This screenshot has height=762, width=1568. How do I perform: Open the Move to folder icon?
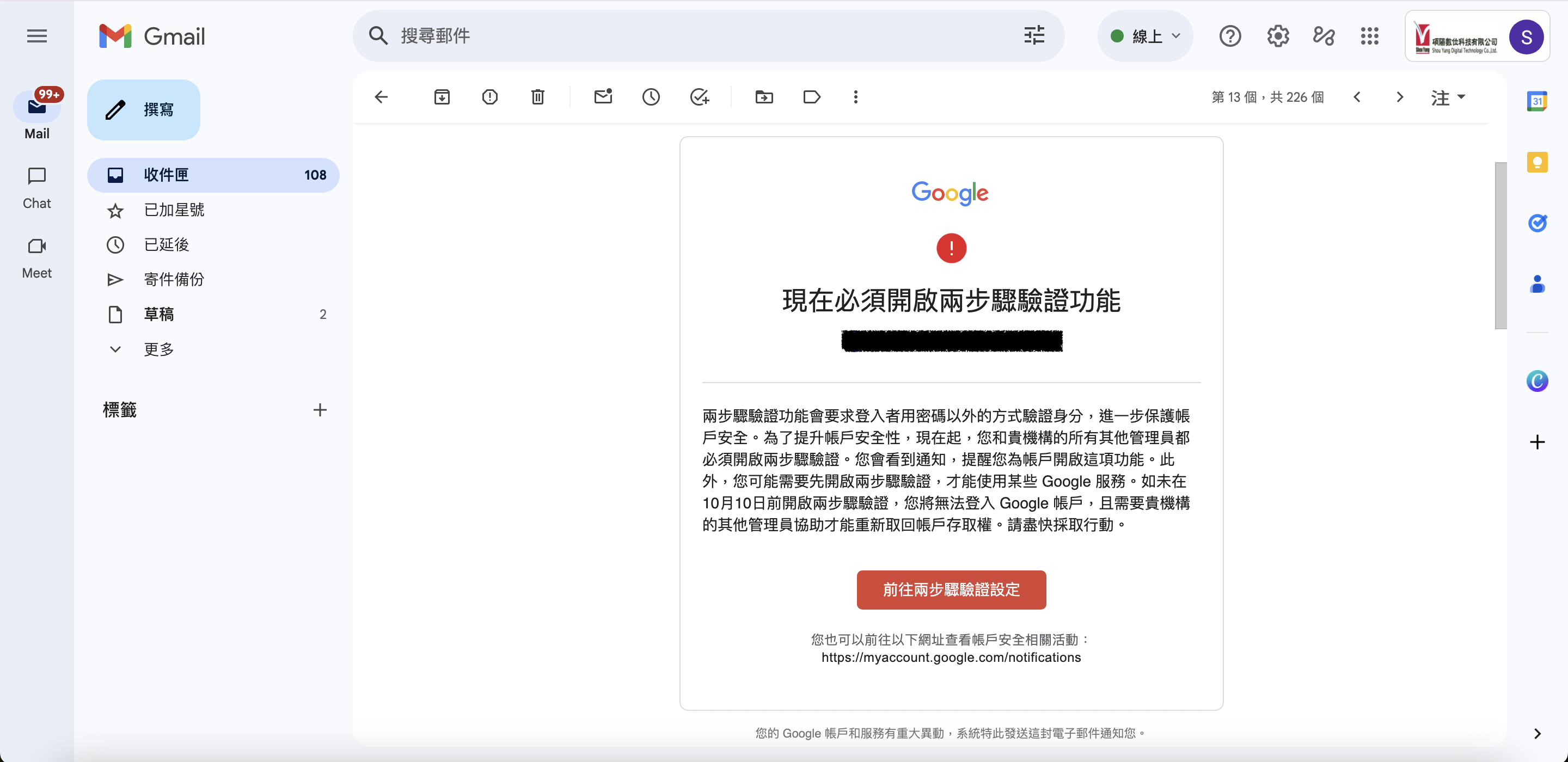tap(764, 97)
